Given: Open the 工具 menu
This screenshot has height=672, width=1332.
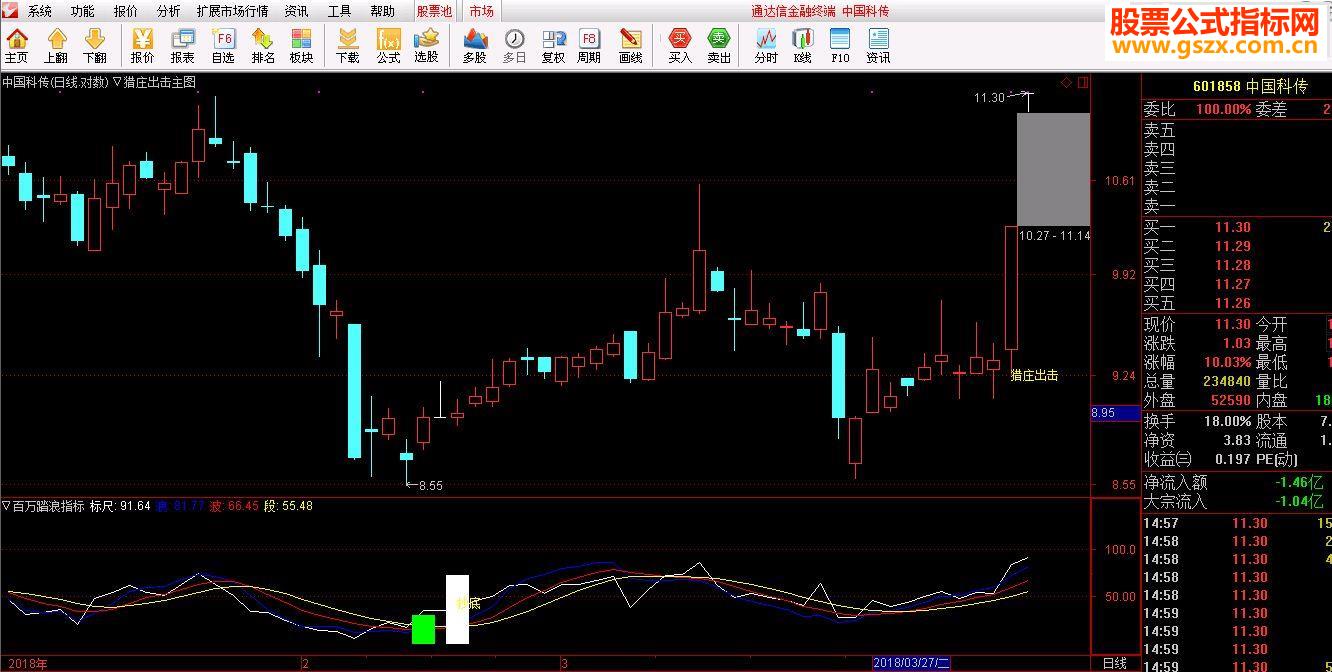Looking at the screenshot, I should [339, 11].
